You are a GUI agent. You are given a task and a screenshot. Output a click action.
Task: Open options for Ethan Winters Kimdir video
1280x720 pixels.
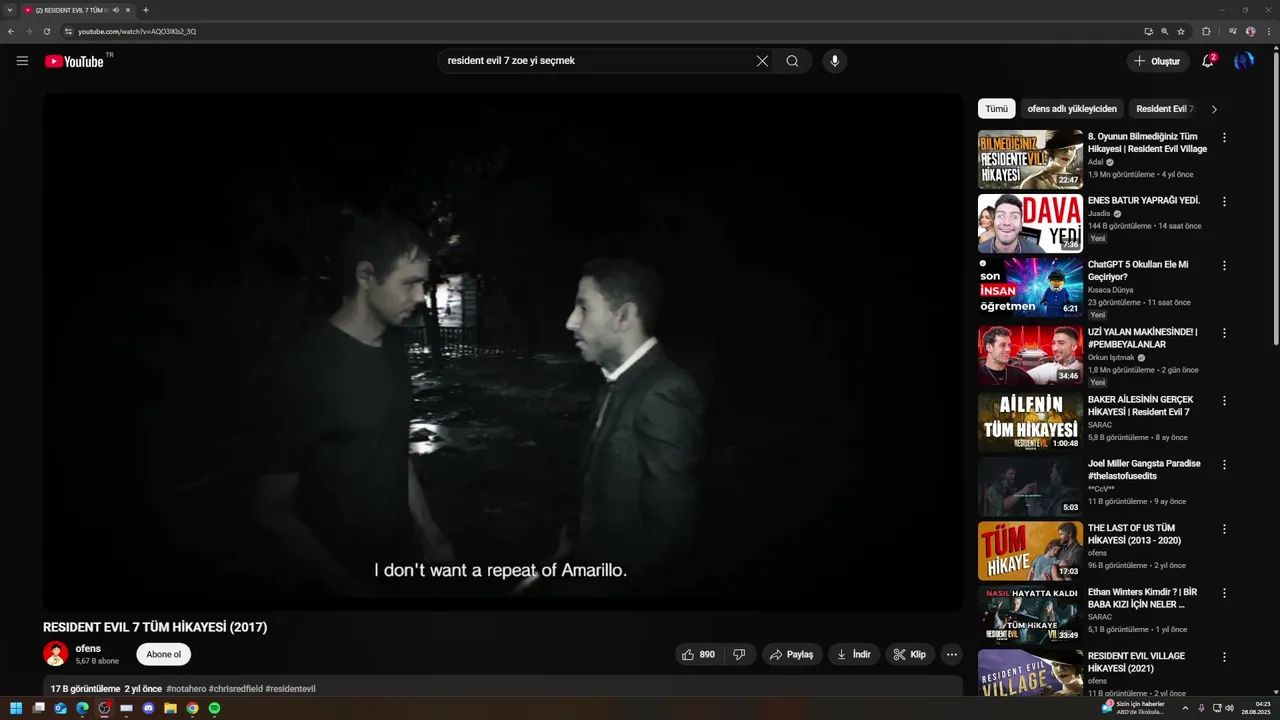tap(1224, 593)
